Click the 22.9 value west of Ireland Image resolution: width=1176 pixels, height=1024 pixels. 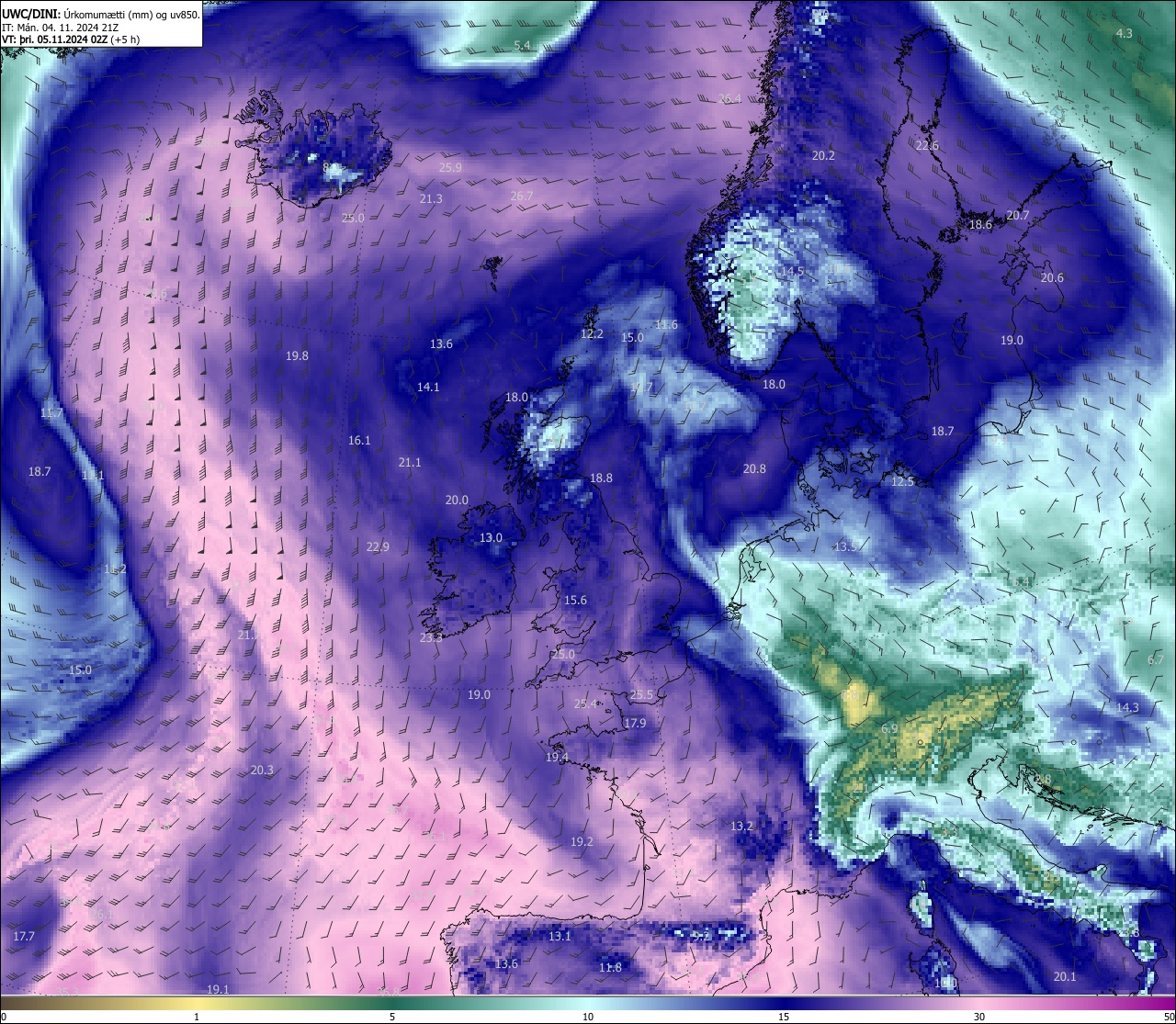[378, 547]
